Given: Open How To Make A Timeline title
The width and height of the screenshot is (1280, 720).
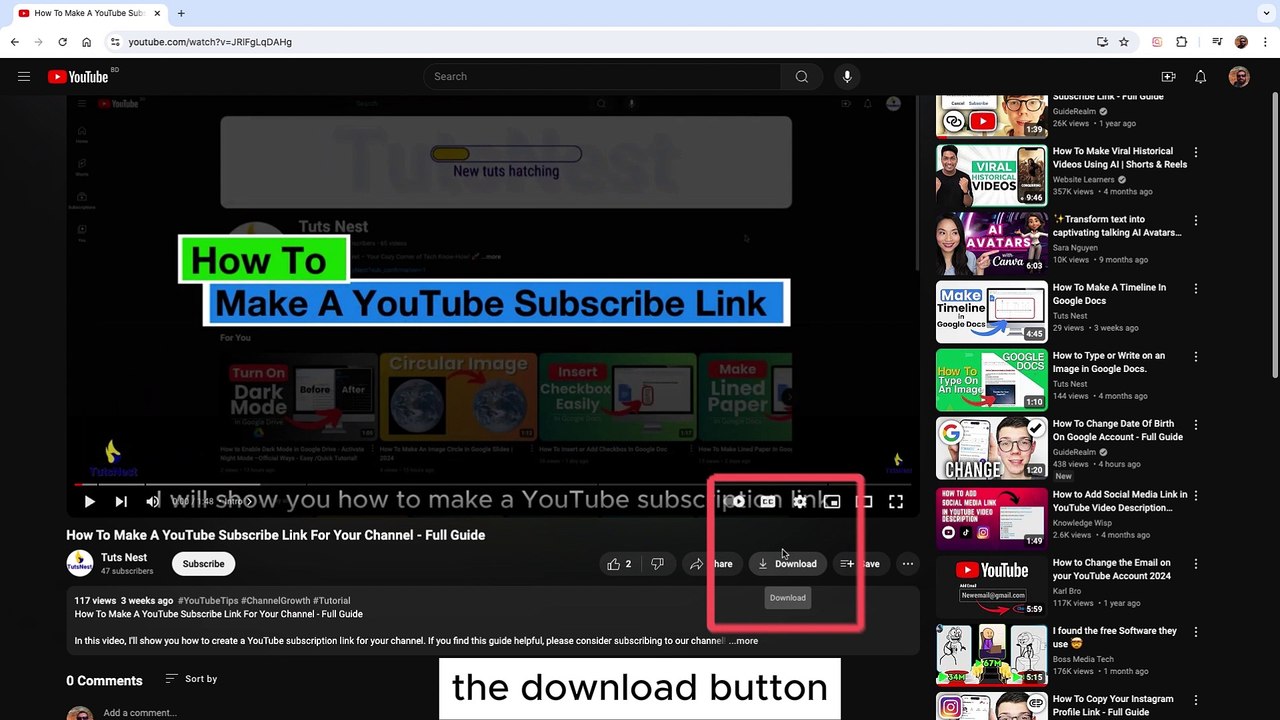Looking at the screenshot, I should (x=1109, y=294).
